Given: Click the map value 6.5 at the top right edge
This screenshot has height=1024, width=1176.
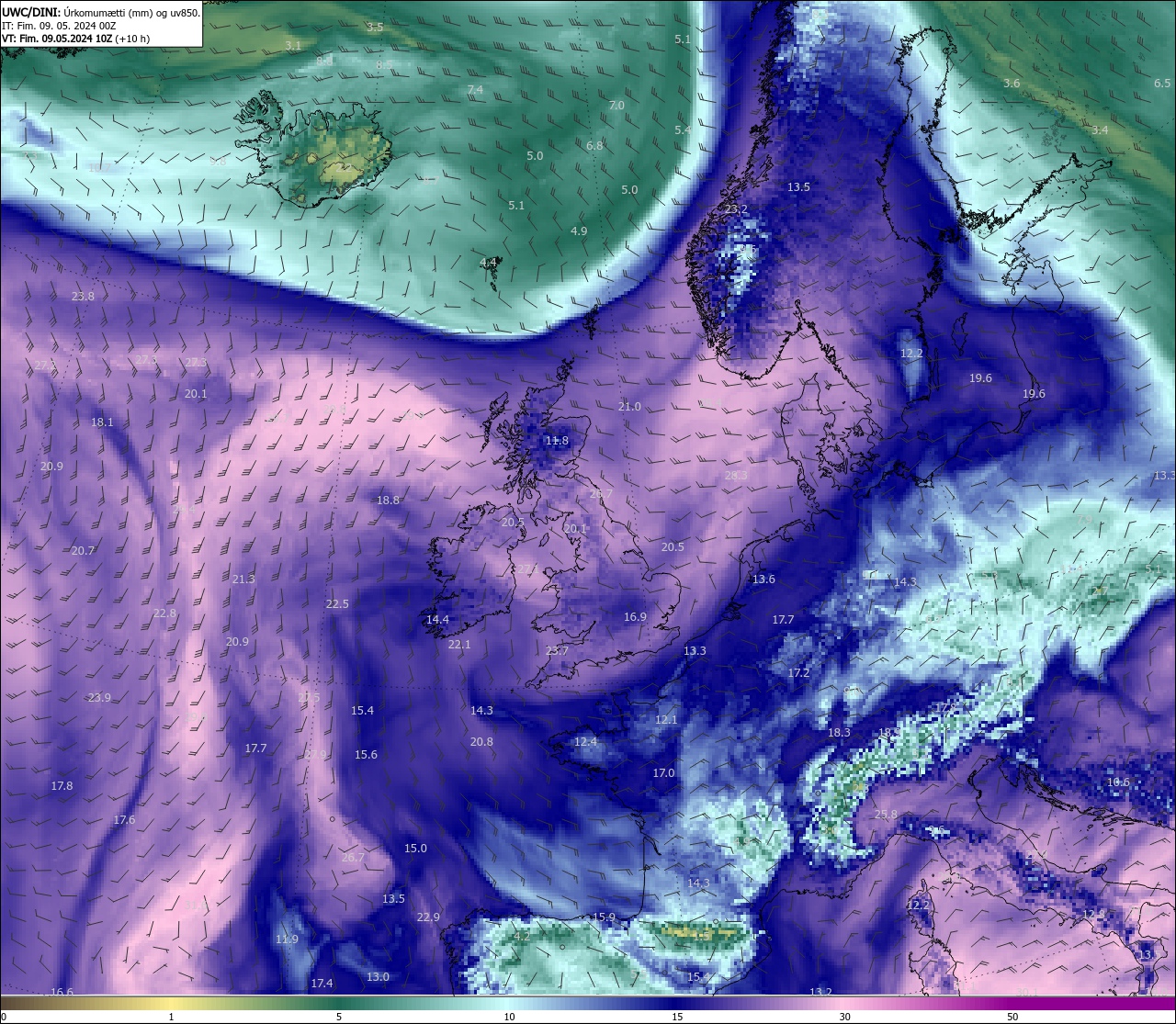Looking at the screenshot, I should [x=1161, y=83].
